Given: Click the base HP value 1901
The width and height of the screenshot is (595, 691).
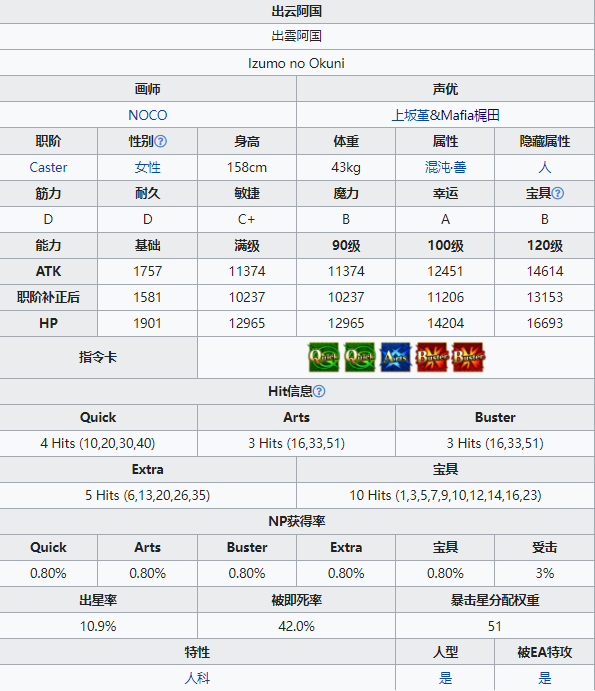Looking at the screenshot, I should (x=148, y=323).
